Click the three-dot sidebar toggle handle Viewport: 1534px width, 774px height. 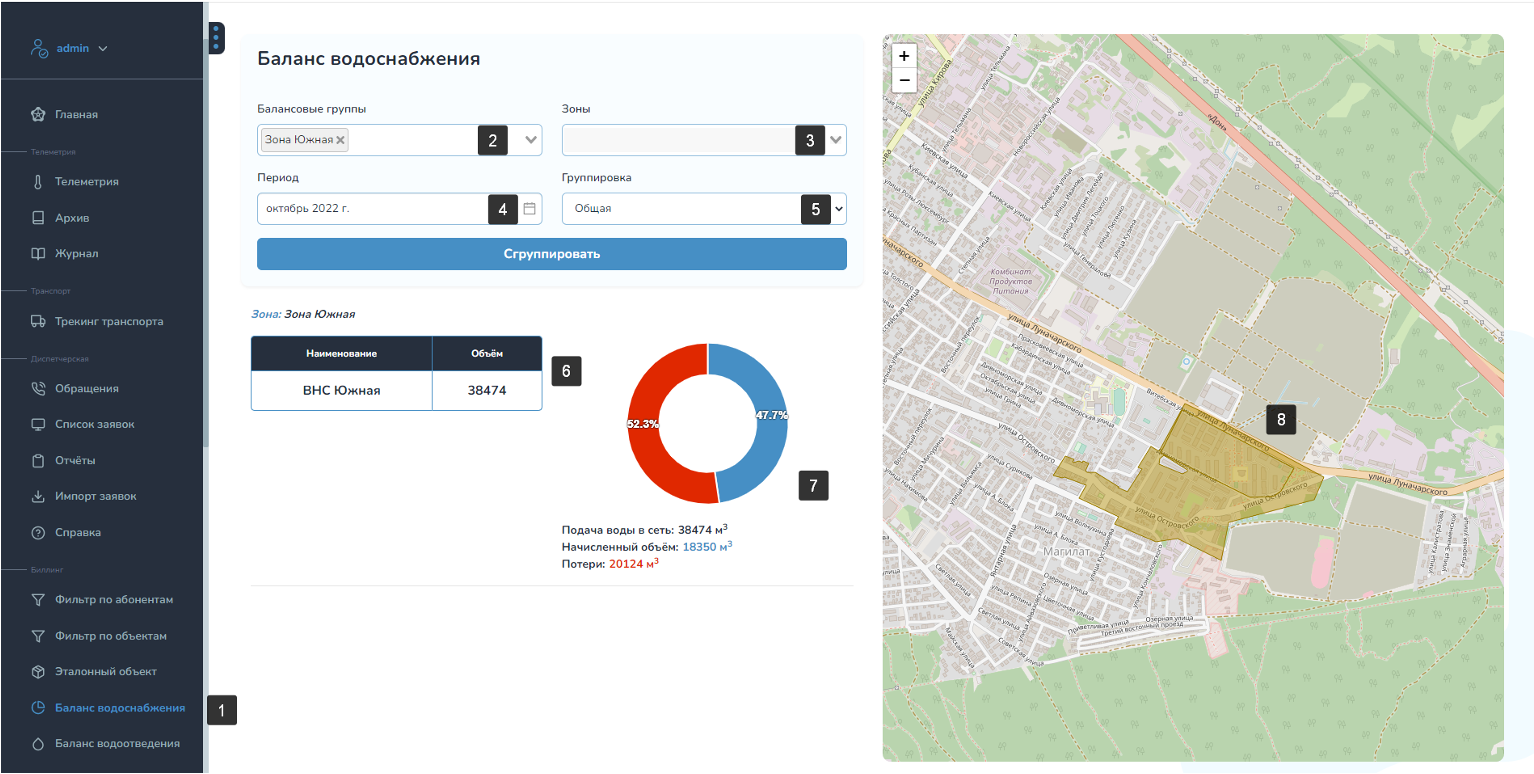click(x=216, y=38)
